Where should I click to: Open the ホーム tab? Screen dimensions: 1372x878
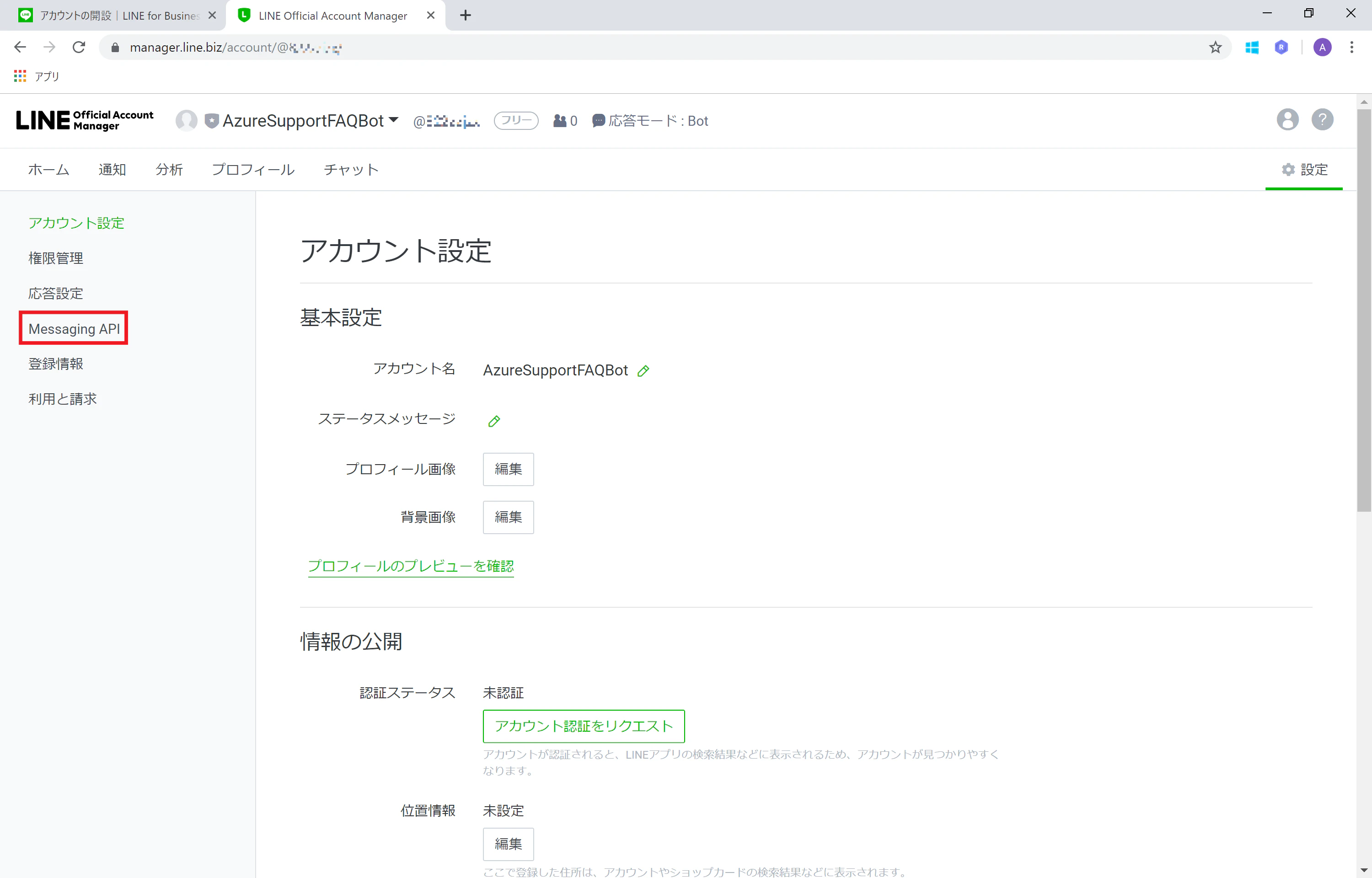tap(48, 169)
